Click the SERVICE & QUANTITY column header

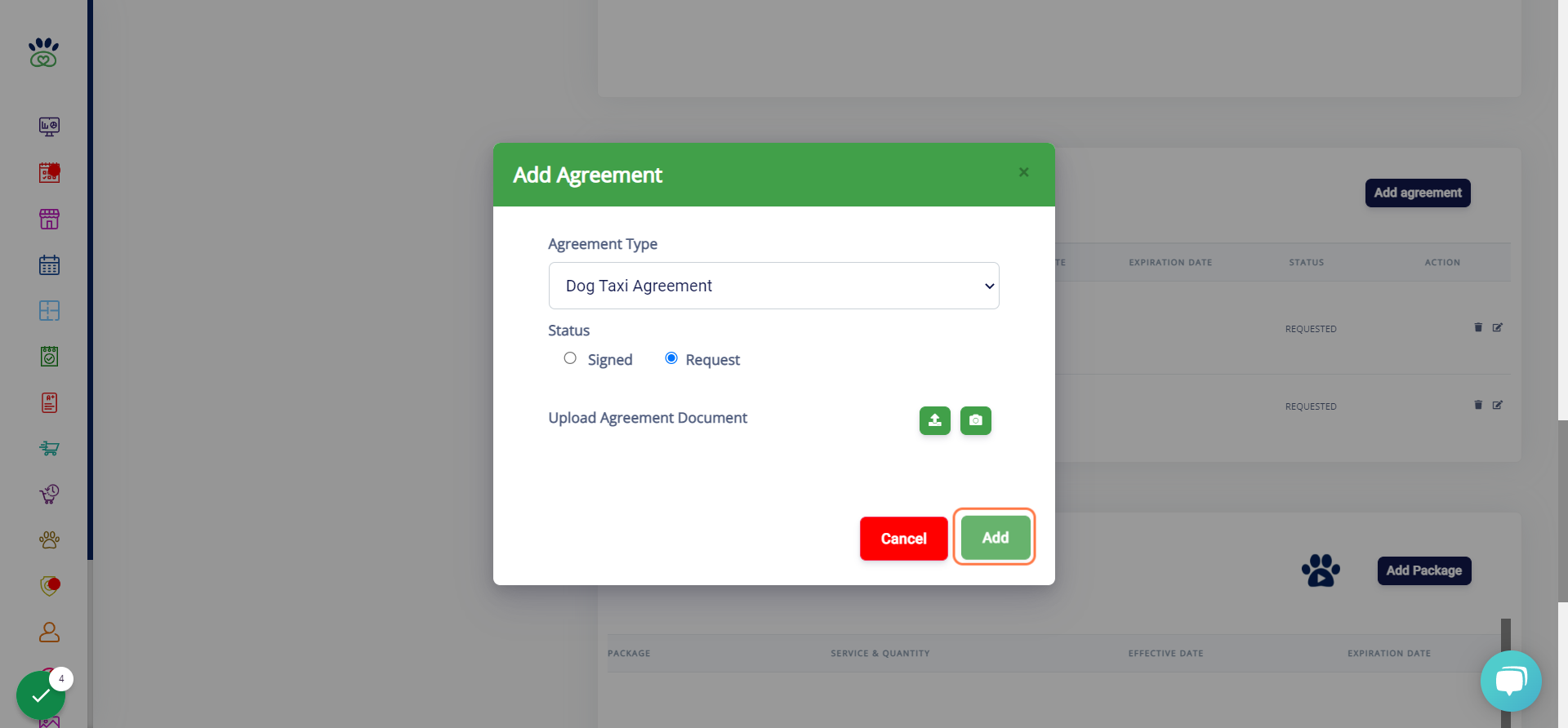coord(880,654)
